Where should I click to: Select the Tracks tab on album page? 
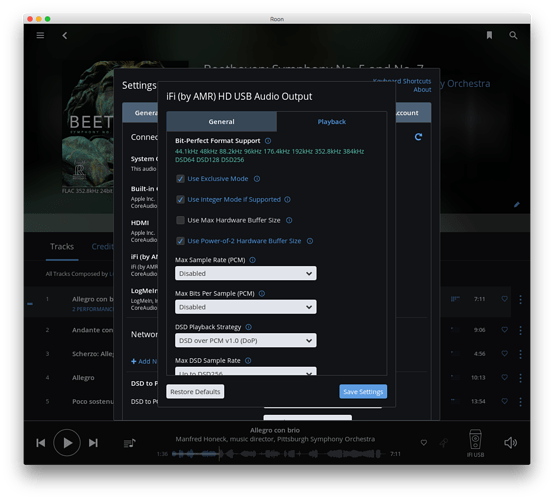click(x=62, y=247)
